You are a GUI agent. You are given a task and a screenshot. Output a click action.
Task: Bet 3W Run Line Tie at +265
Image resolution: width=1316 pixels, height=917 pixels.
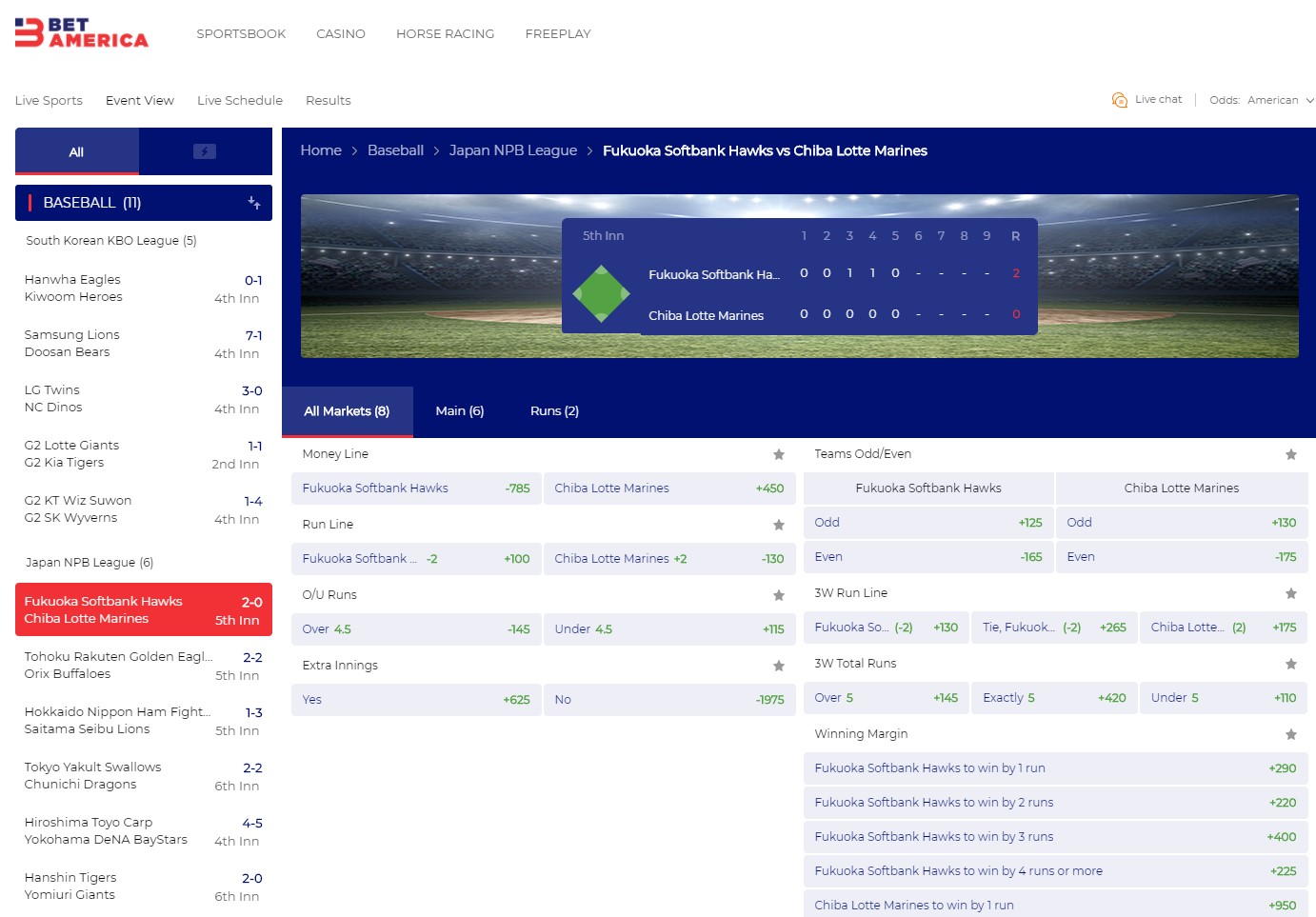(x=1054, y=628)
